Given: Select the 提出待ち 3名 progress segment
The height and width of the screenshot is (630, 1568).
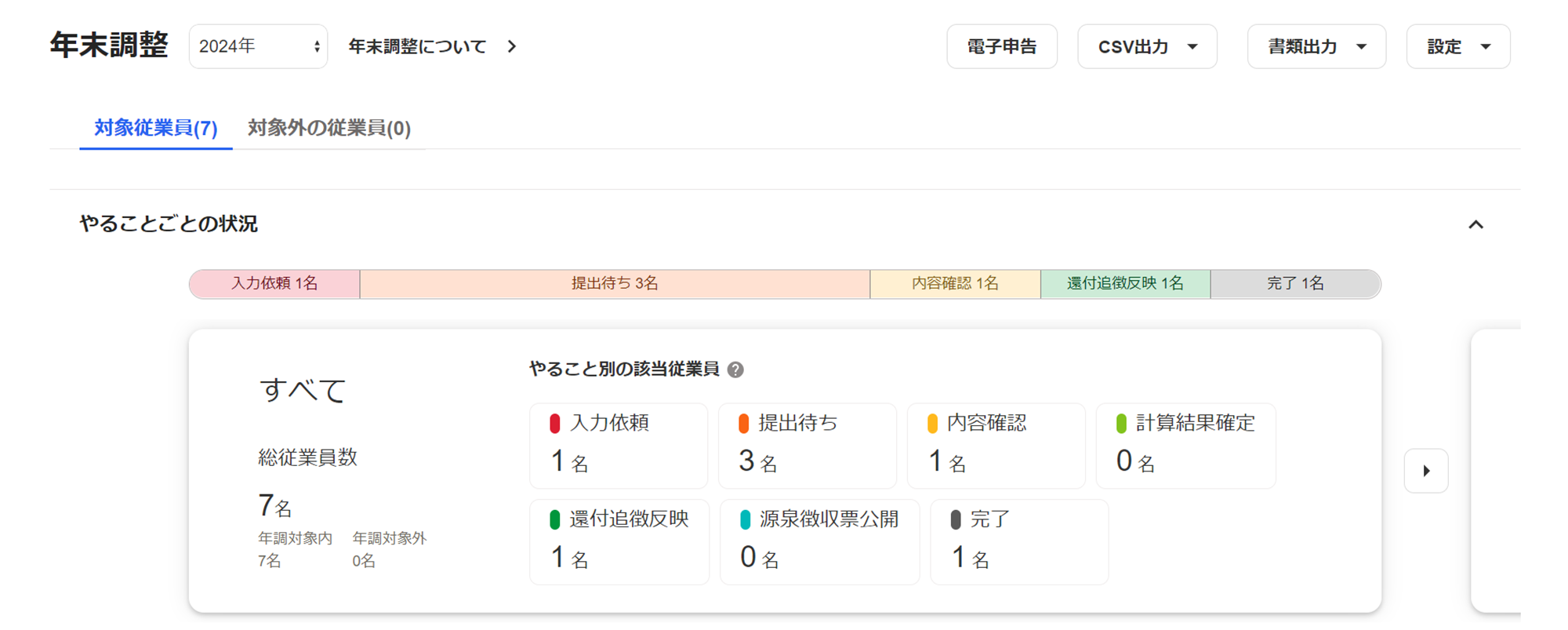Looking at the screenshot, I should (x=615, y=284).
